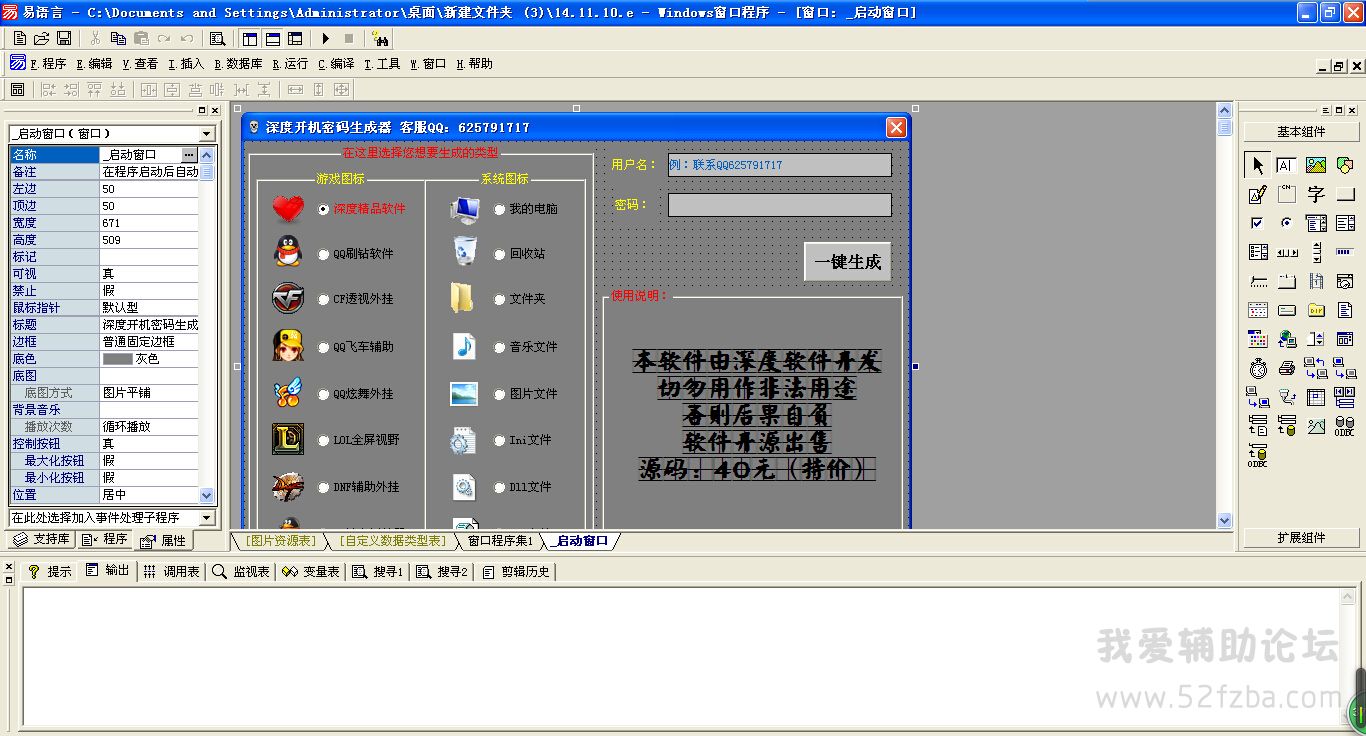The width and height of the screenshot is (1366, 736).
Task: Open the T.工具 menu
Action: [381, 64]
